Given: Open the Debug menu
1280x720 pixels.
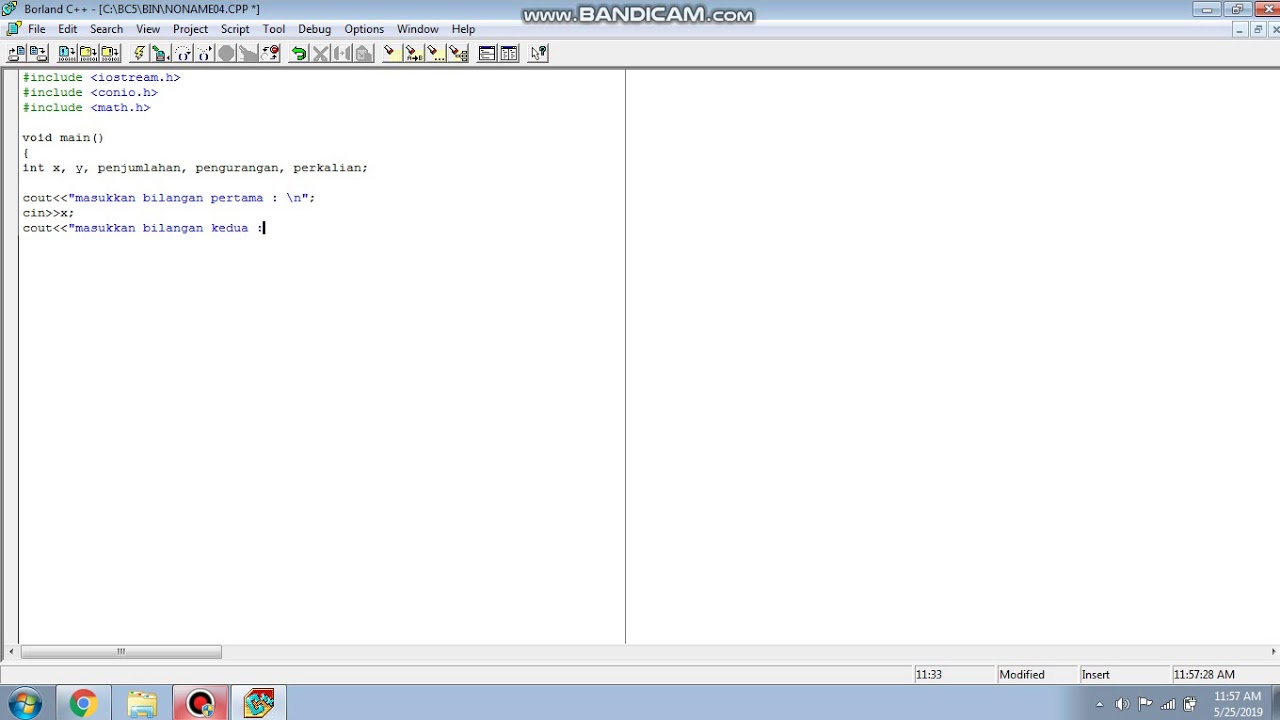Looking at the screenshot, I should point(314,29).
